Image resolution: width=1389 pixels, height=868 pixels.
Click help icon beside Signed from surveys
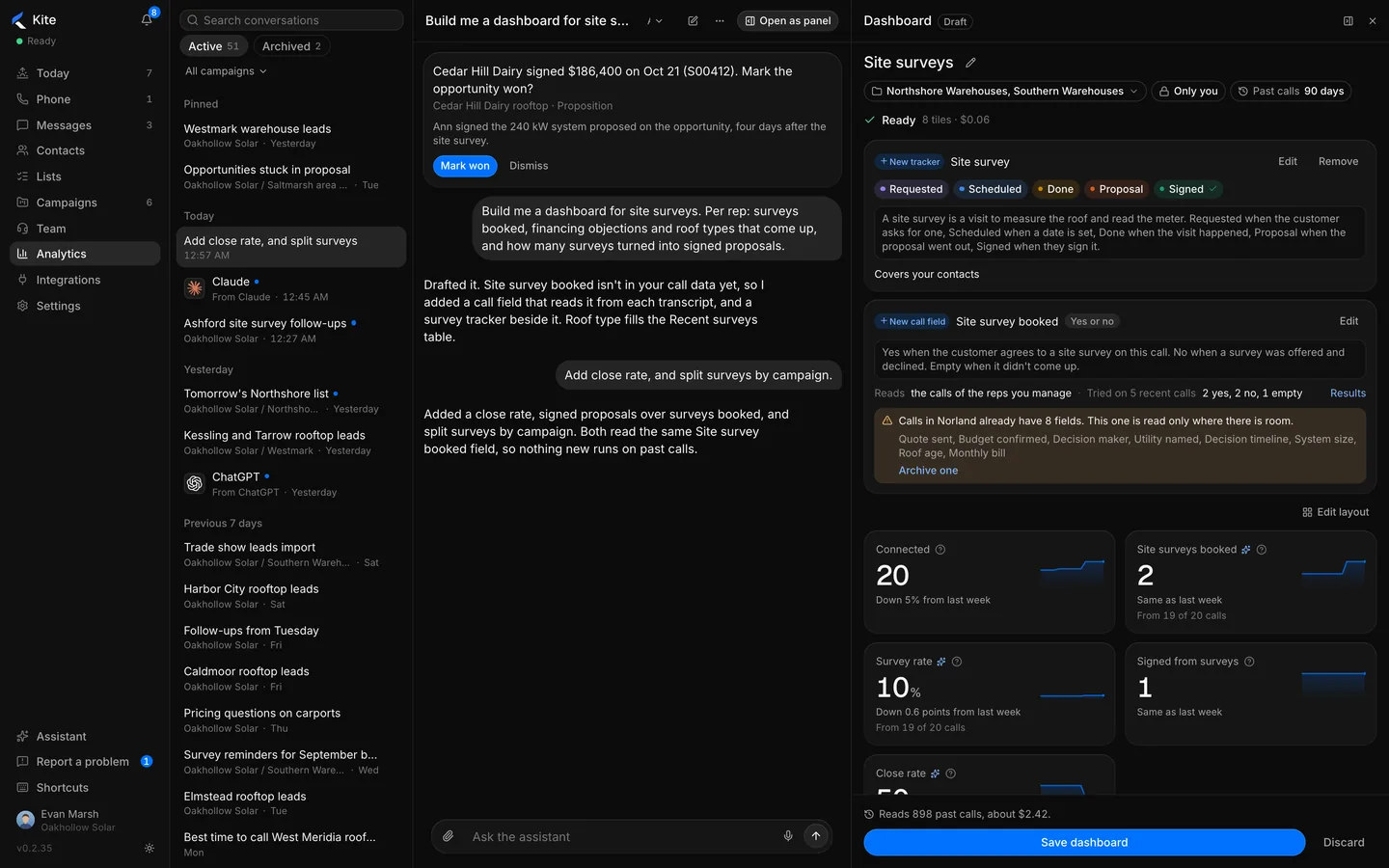click(1249, 662)
